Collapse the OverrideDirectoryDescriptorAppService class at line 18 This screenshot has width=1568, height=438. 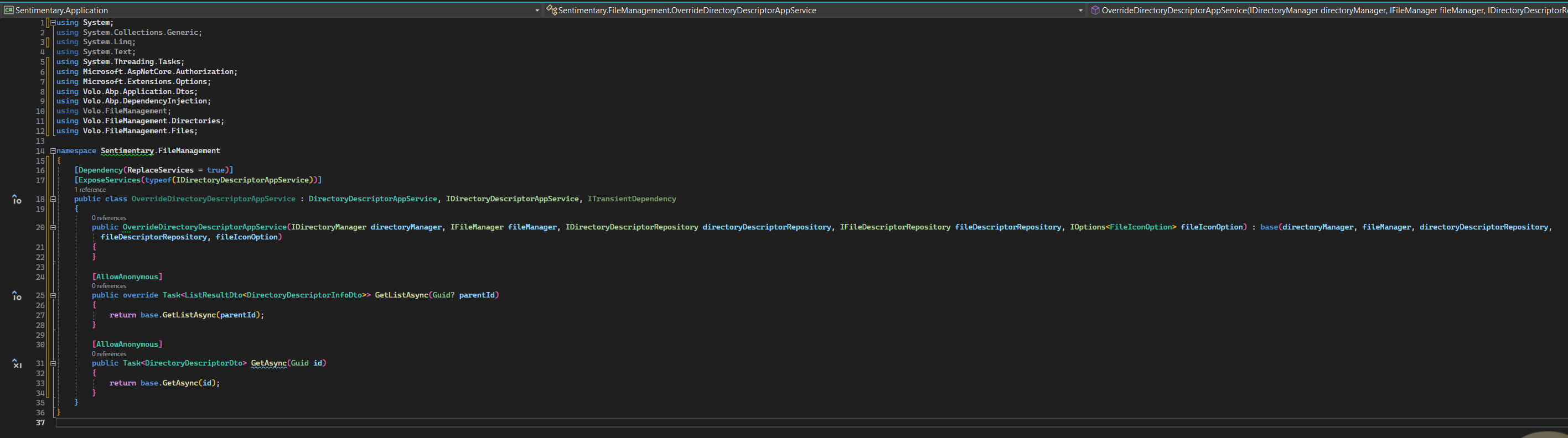click(x=53, y=199)
